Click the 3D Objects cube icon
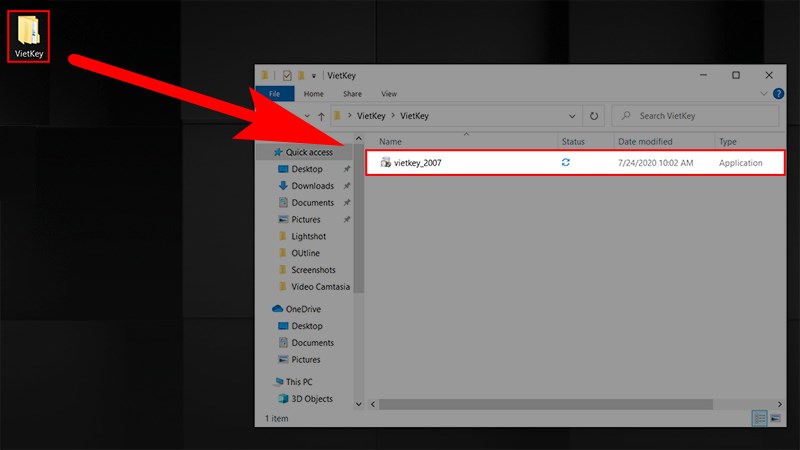The width and height of the screenshot is (800, 450). click(x=283, y=398)
